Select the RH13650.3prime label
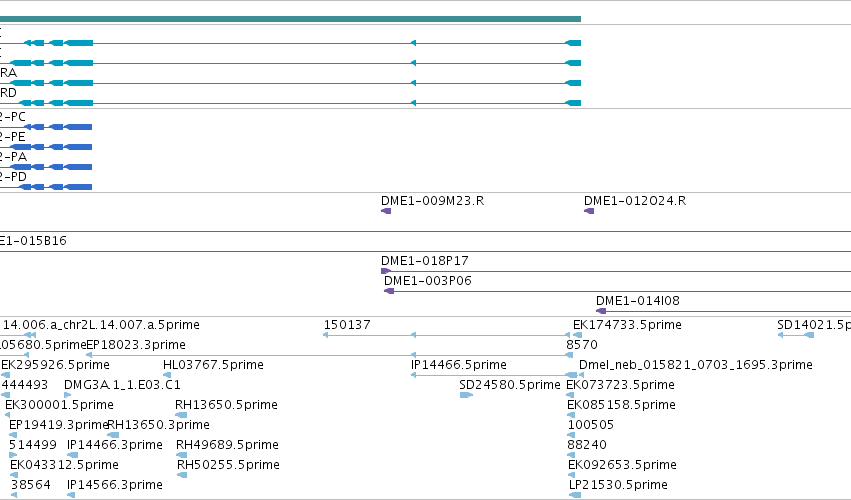The height and width of the screenshot is (500, 851). [158, 425]
